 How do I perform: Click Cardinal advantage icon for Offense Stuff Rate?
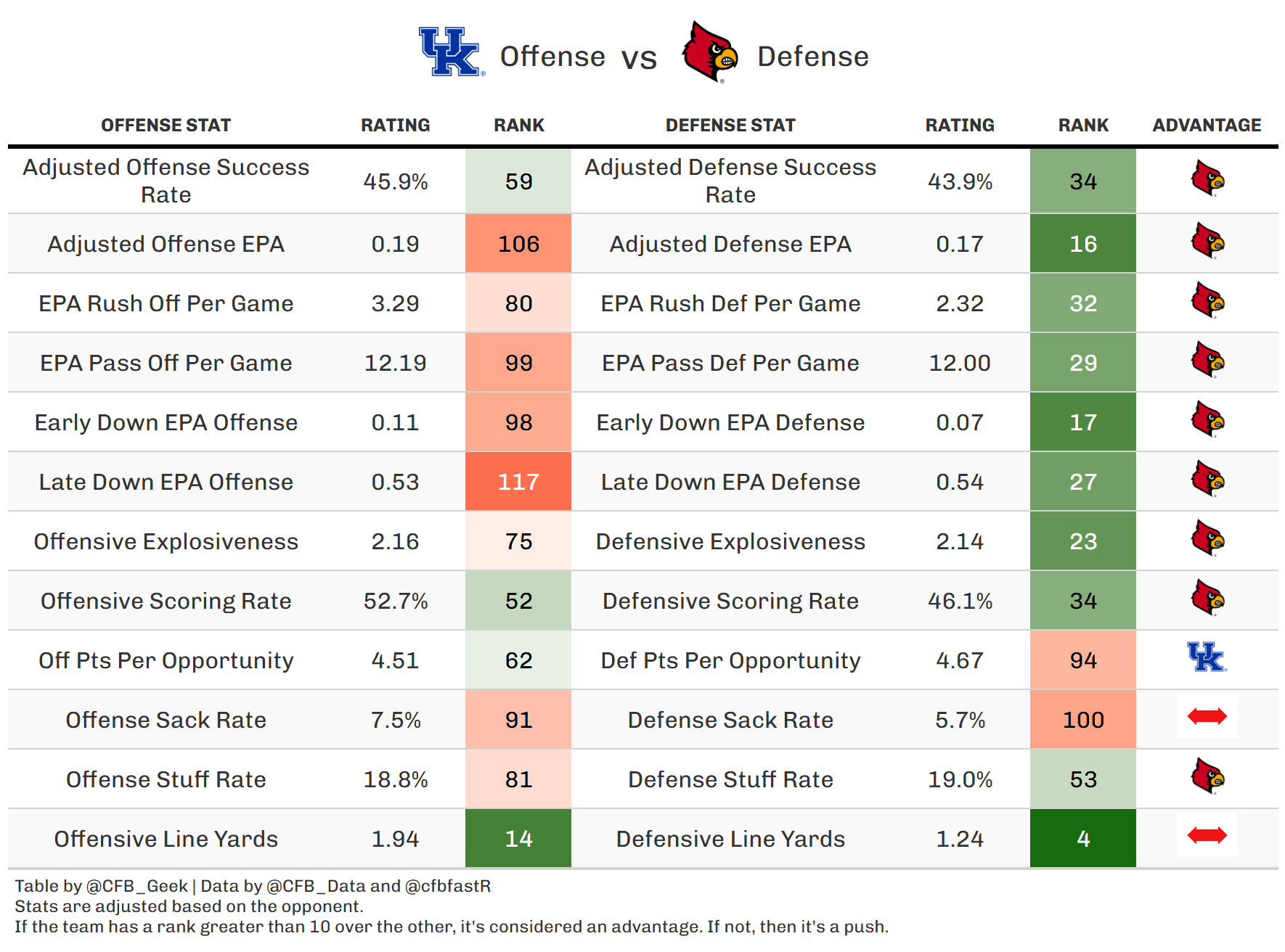coord(1207,777)
